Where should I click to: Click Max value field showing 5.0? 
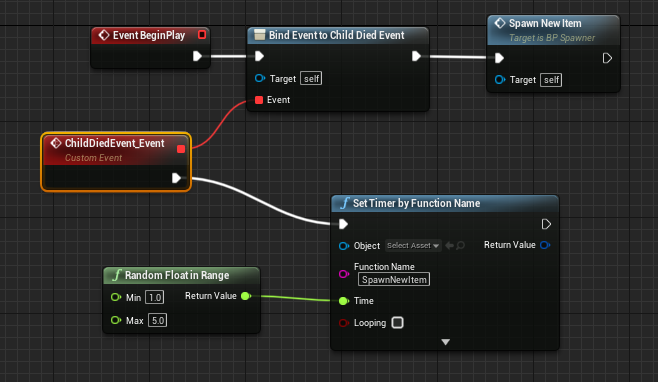(157, 320)
